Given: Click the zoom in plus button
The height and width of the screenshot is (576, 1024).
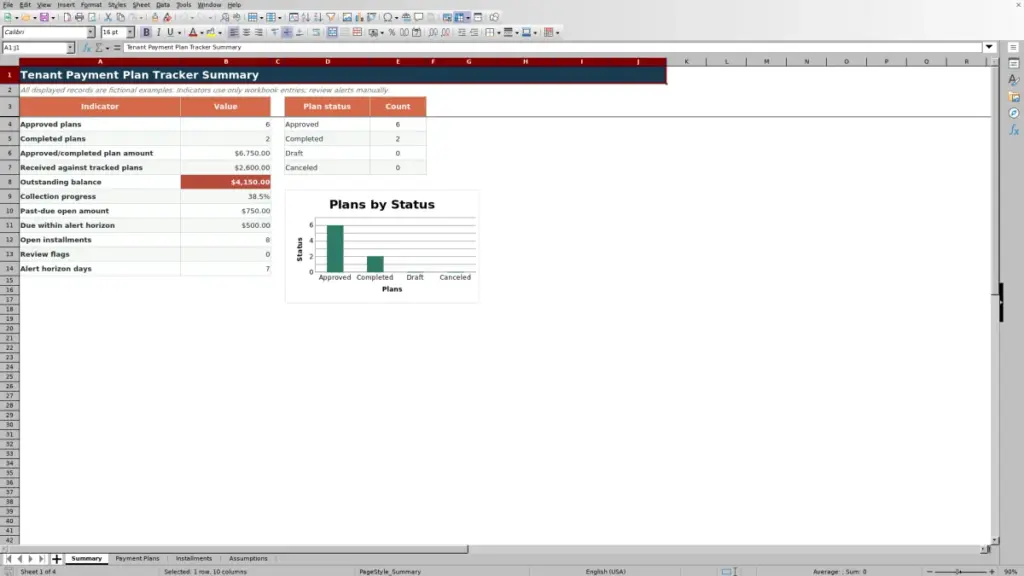Looking at the screenshot, I should (992, 571).
